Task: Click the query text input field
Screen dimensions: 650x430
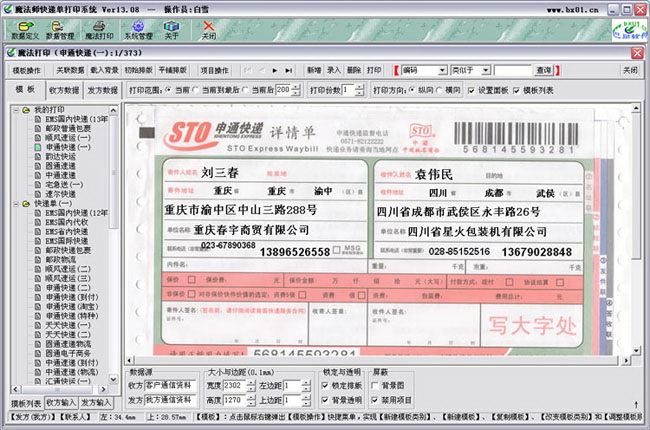Action: click(x=512, y=70)
